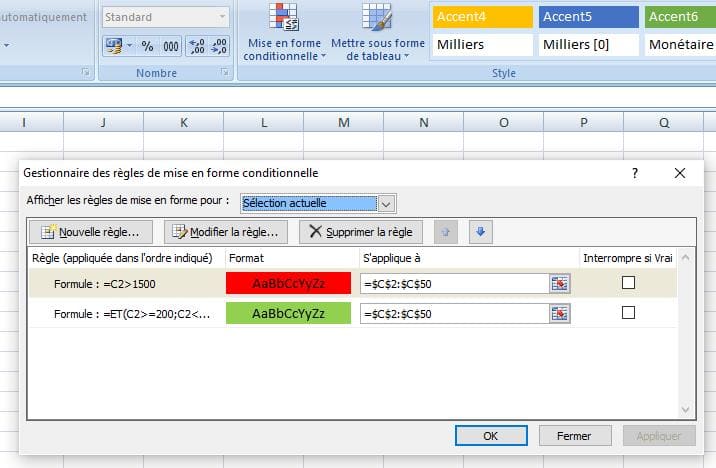Click green format preview of second rule
The width and height of the screenshot is (716, 468).
288,313
